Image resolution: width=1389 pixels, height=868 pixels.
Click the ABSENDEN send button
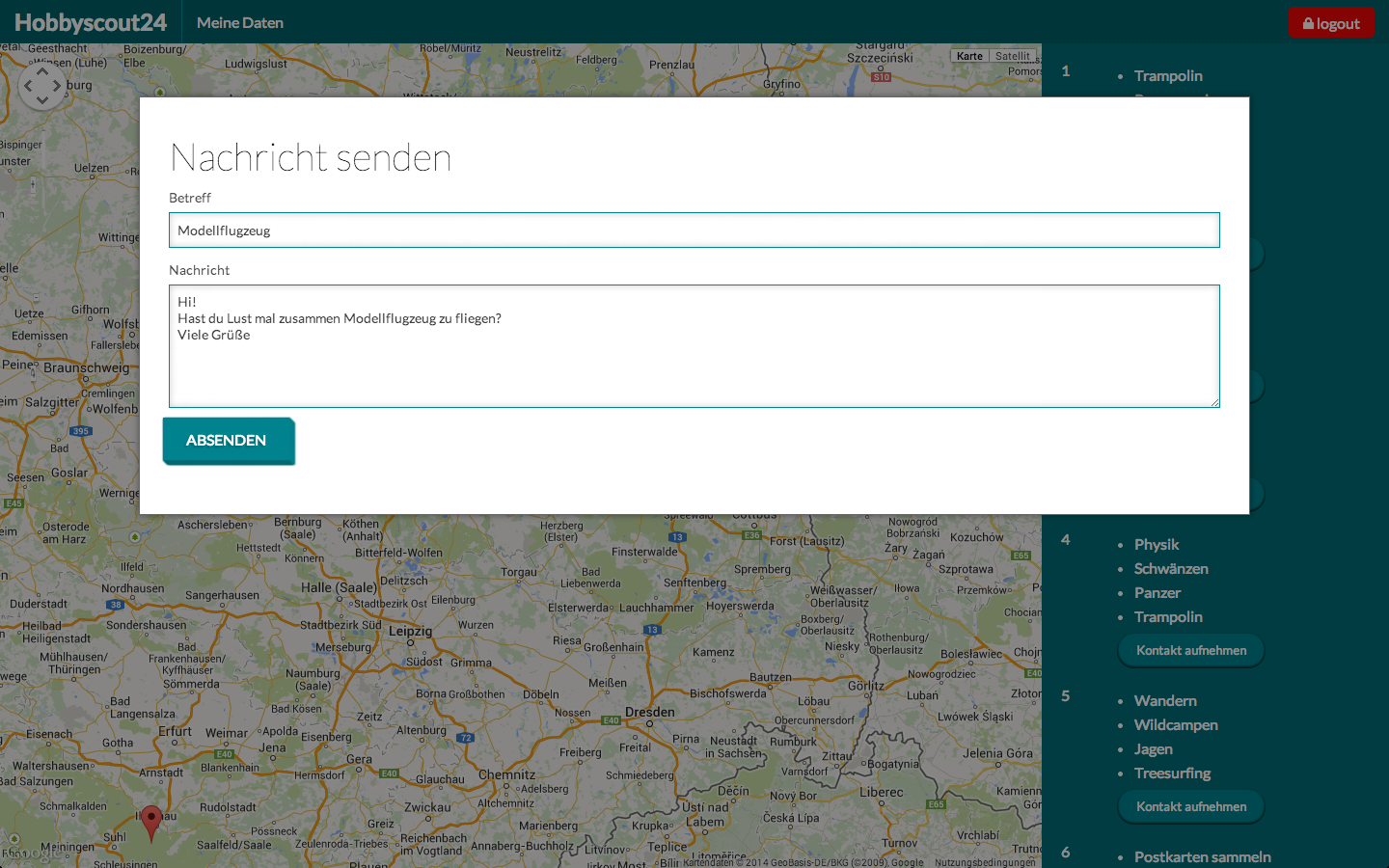tap(229, 441)
